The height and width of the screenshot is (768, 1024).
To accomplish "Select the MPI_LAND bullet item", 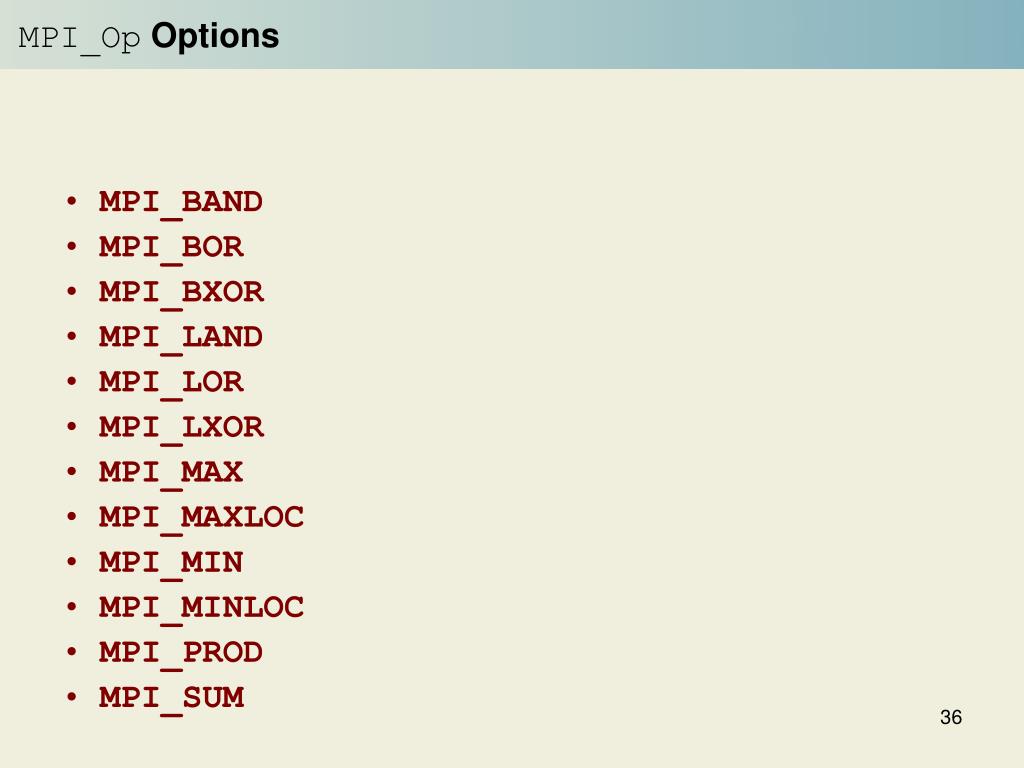I will coord(181,338).
